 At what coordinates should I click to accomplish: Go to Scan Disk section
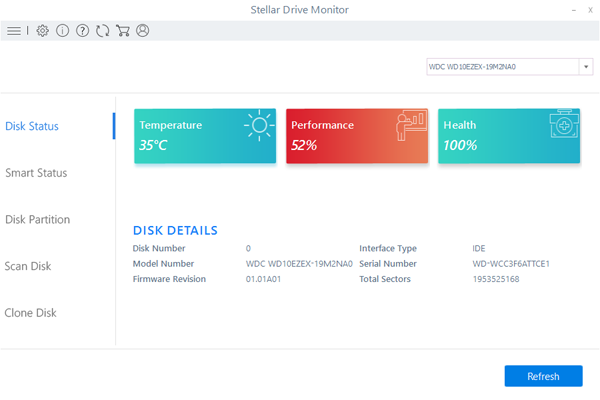point(28,266)
